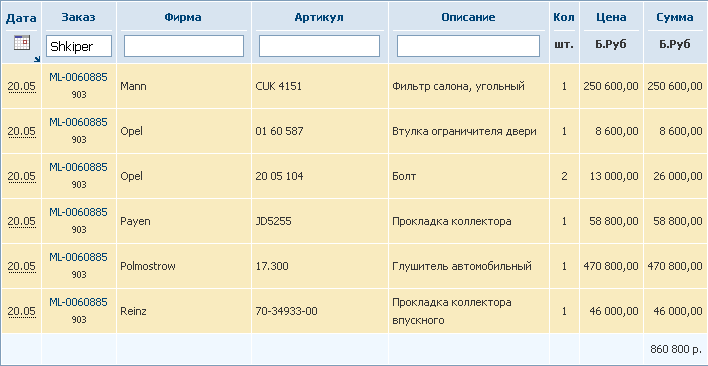Open the calendar date picker icon

[x=22, y=43]
